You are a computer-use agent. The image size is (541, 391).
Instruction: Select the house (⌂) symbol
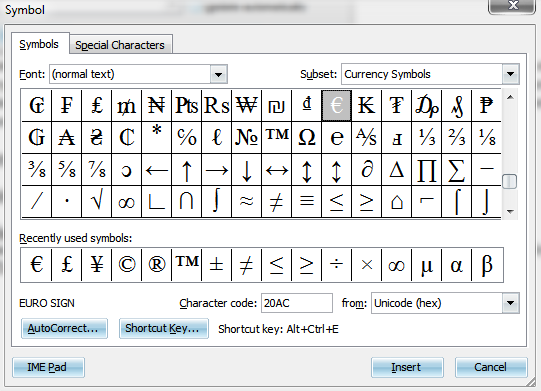coord(396,202)
